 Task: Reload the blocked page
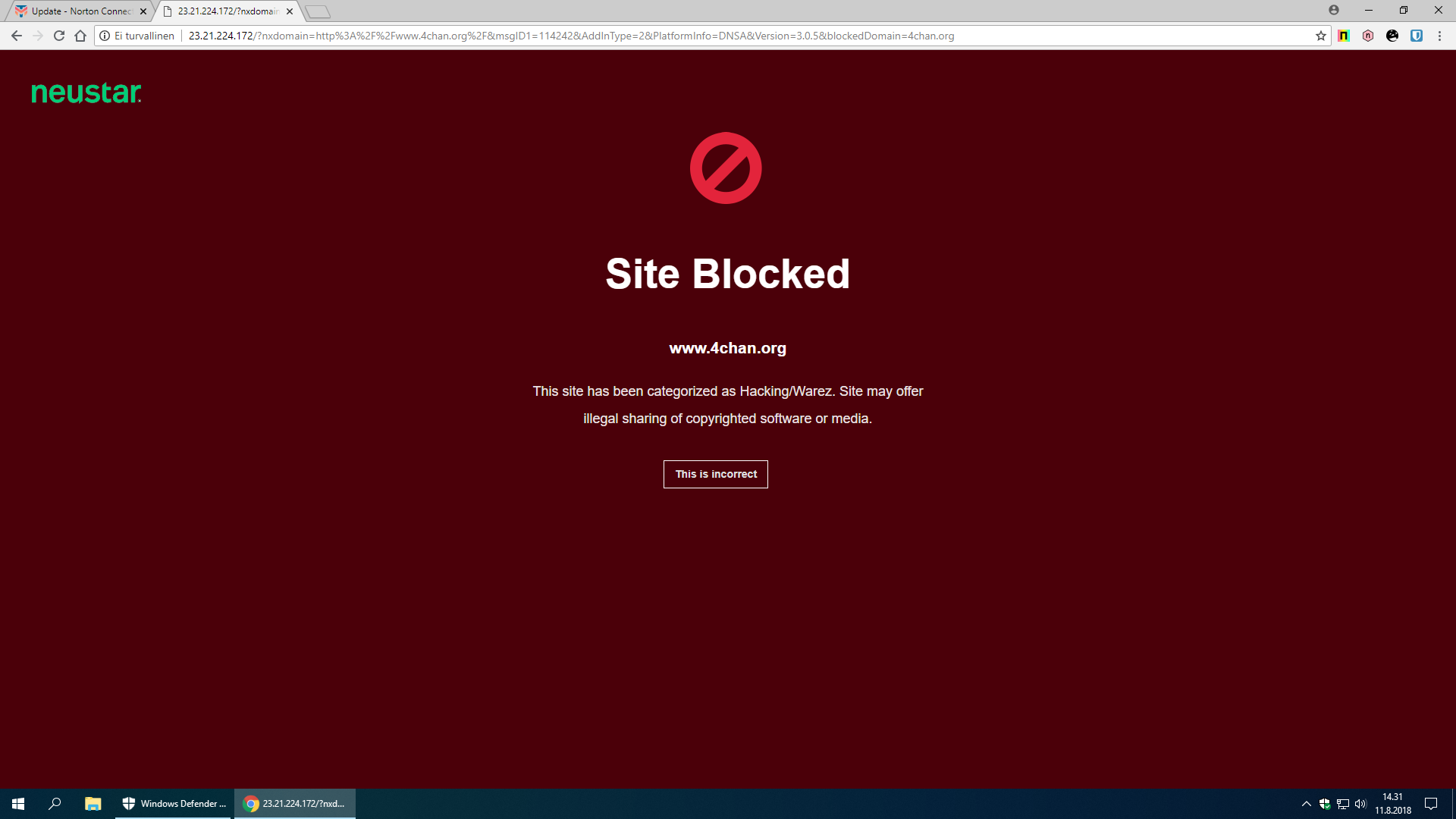[x=59, y=36]
